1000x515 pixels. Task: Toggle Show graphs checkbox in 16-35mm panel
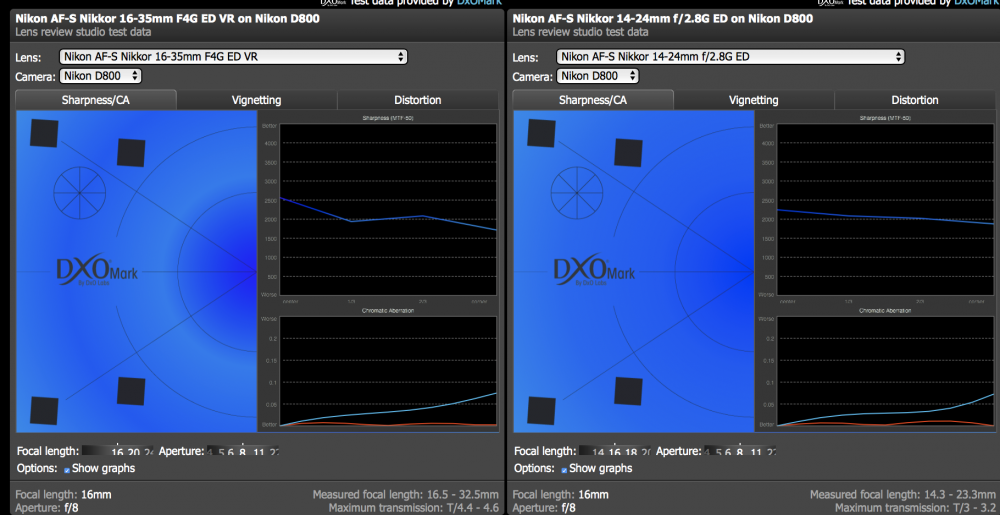(x=67, y=470)
